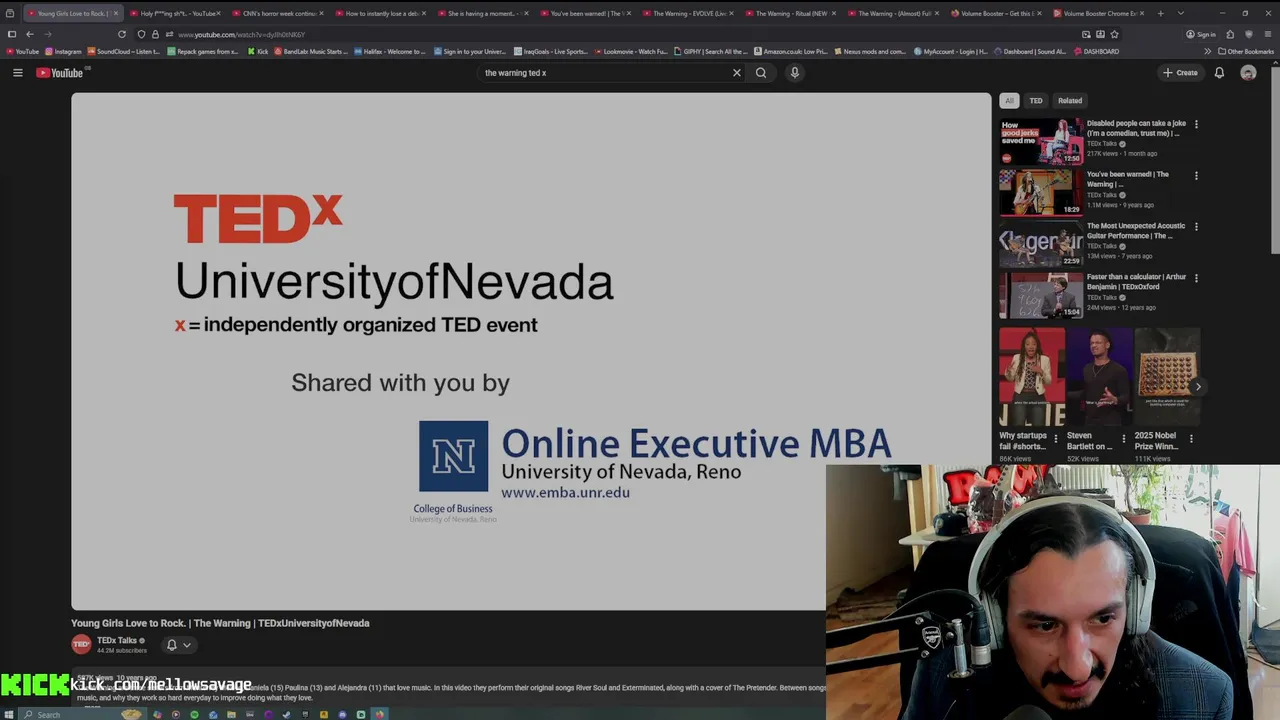Image resolution: width=1280 pixels, height=720 pixels.
Task: Open the Instagram bookmark
Action: coord(64,51)
